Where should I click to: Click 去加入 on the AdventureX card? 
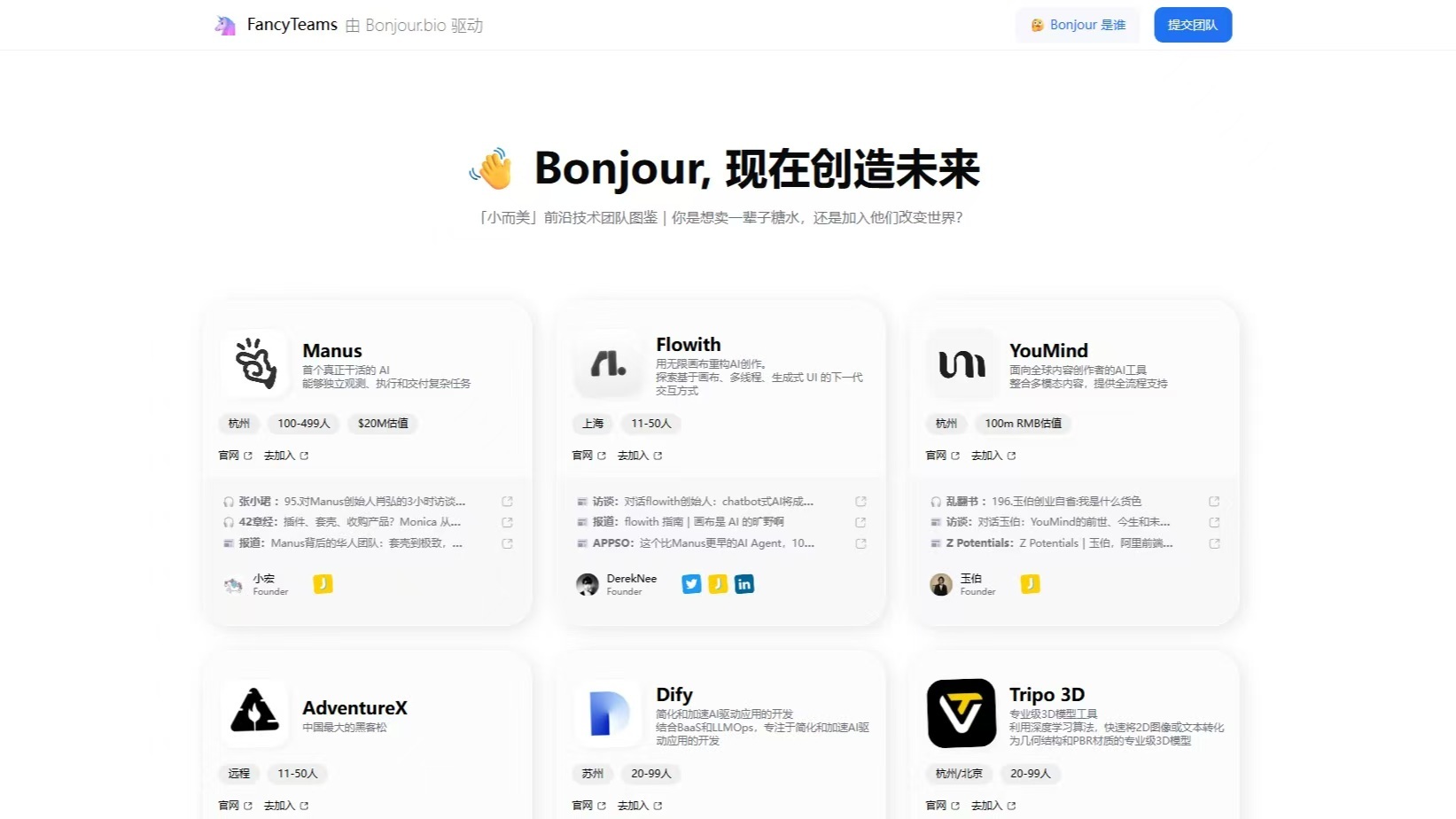tap(286, 806)
